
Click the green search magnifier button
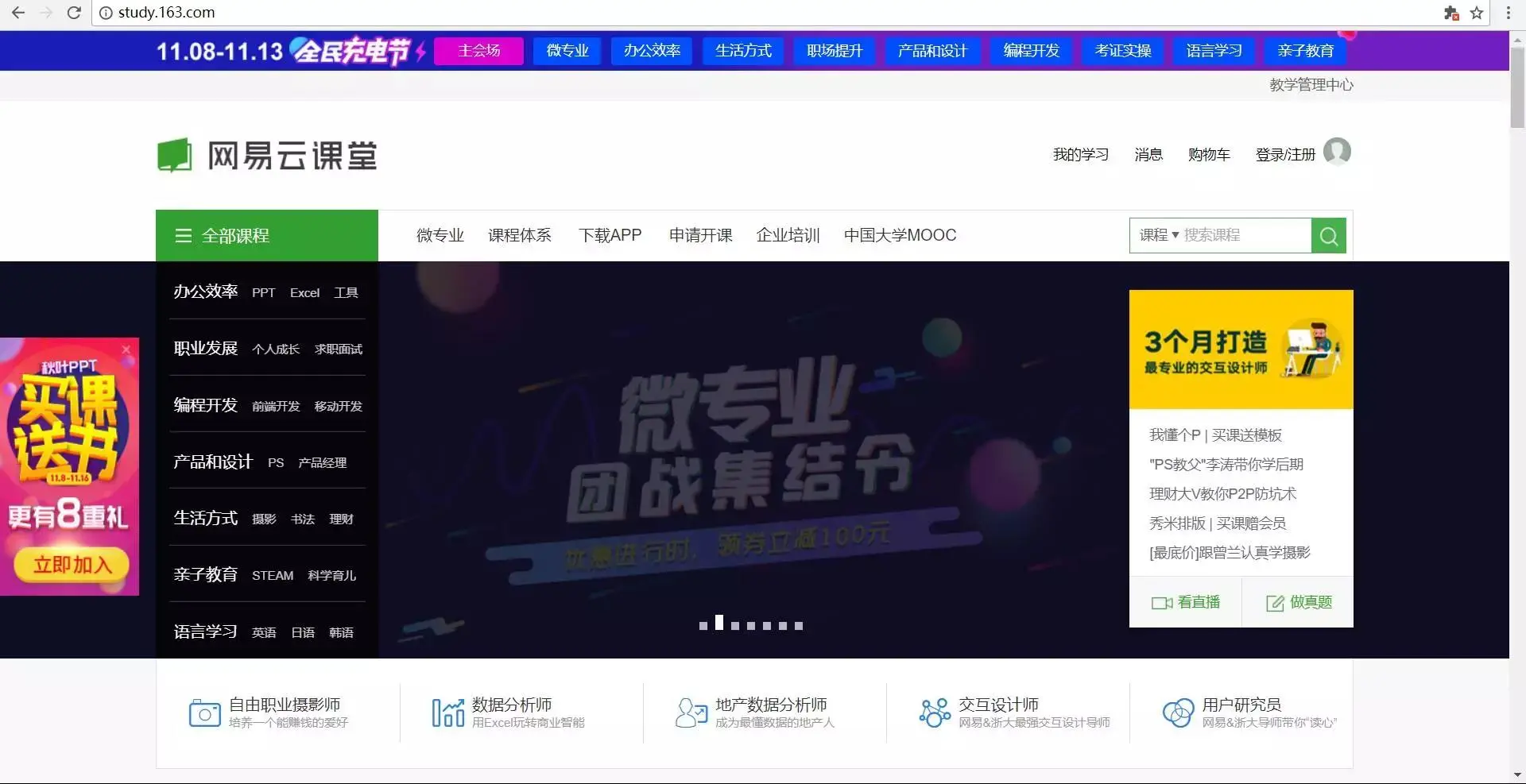[x=1328, y=236]
